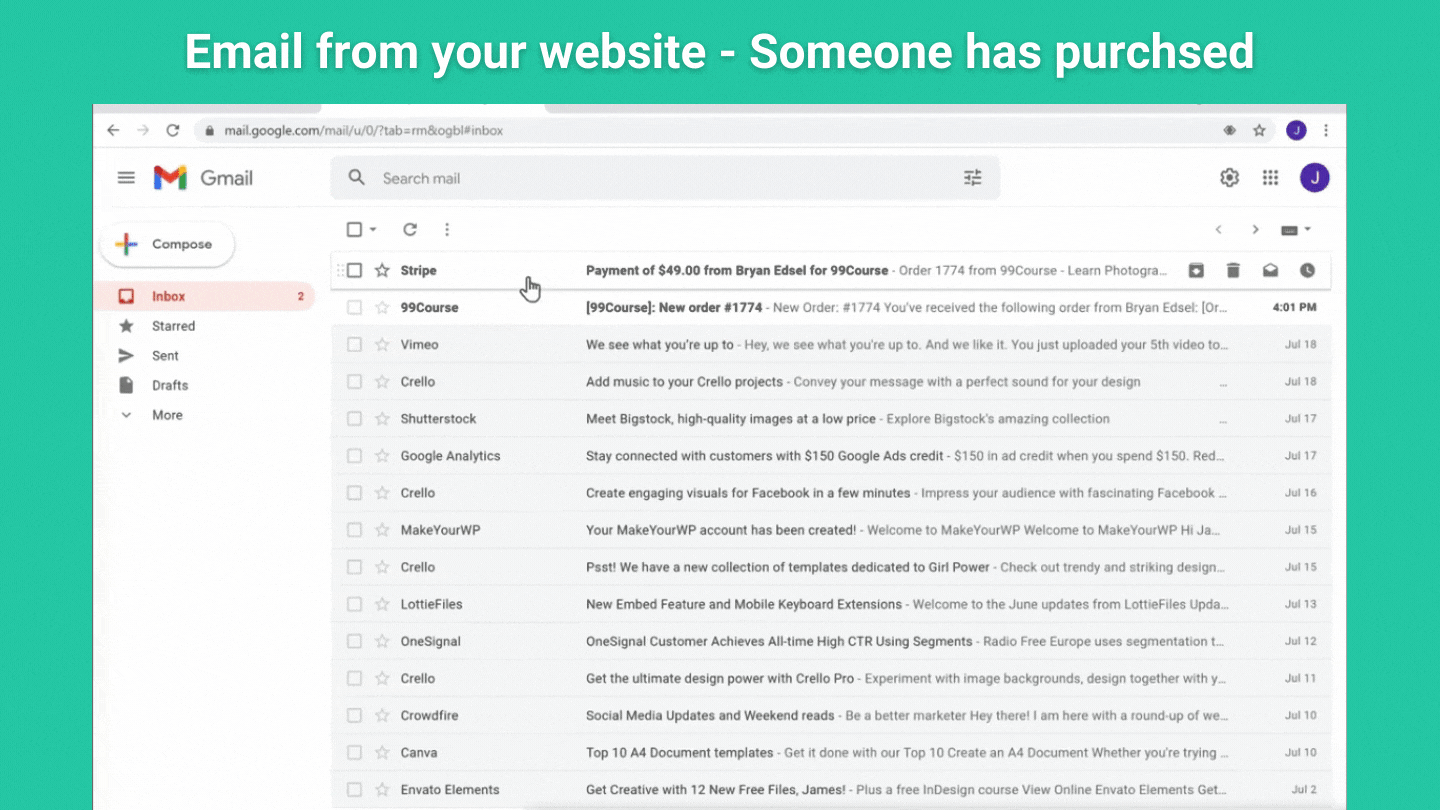Open the Google apps grid
The image size is (1440, 810).
1270,178
